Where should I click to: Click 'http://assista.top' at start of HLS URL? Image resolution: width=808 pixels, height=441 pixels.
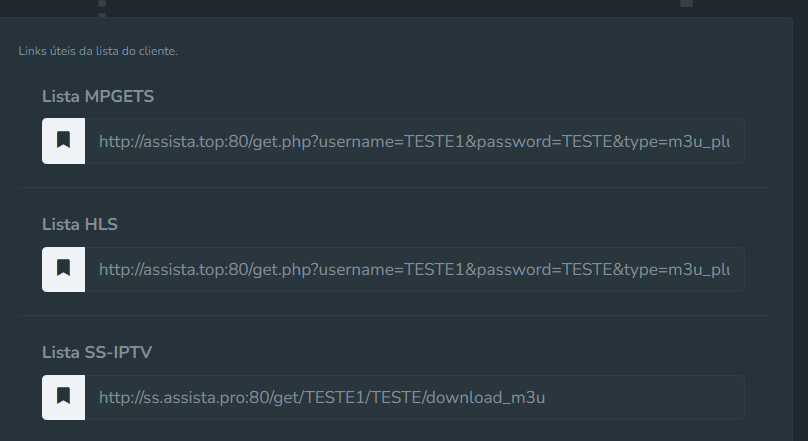point(161,270)
